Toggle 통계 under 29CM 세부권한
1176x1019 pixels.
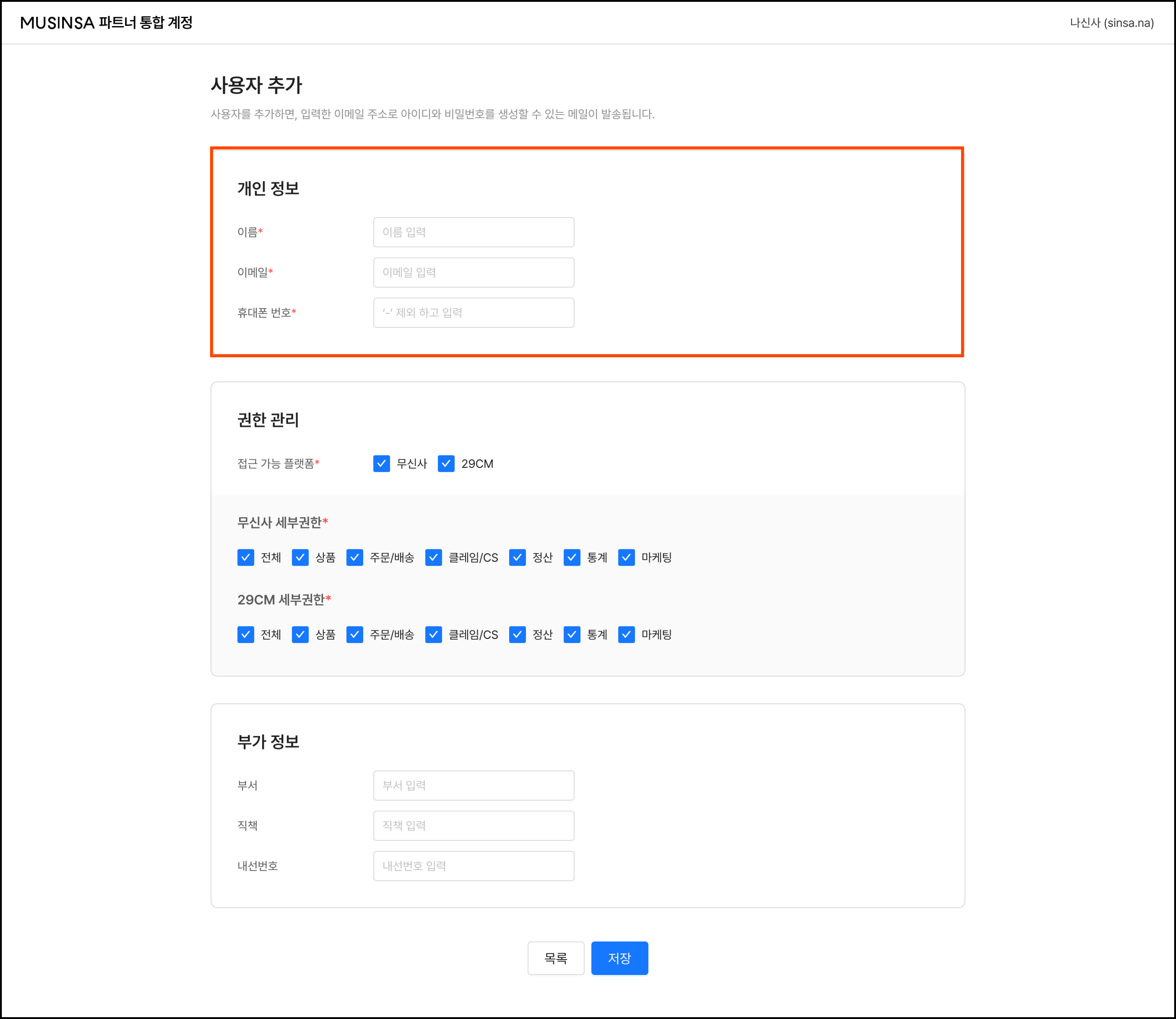[572, 634]
